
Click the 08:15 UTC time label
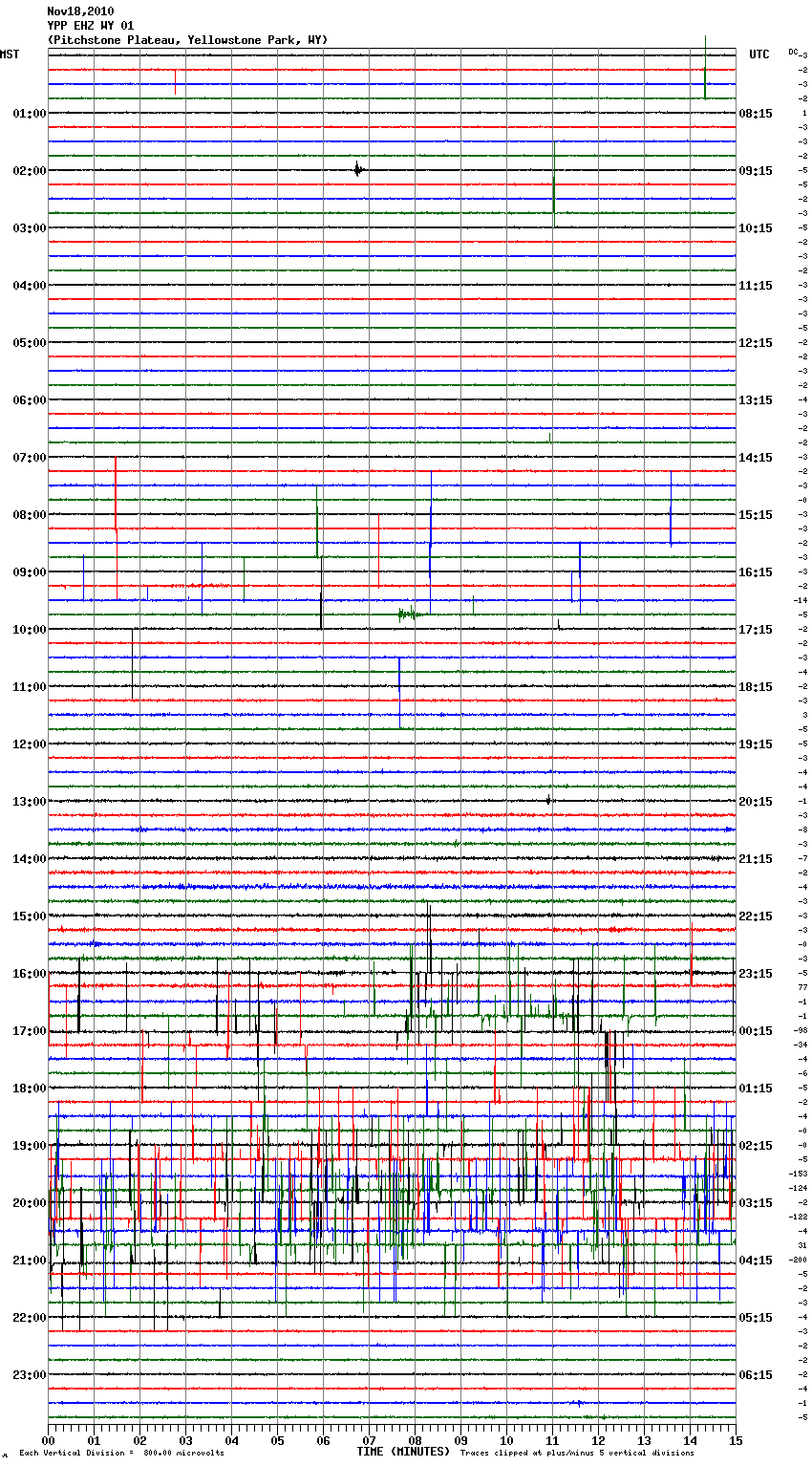click(756, 114)
